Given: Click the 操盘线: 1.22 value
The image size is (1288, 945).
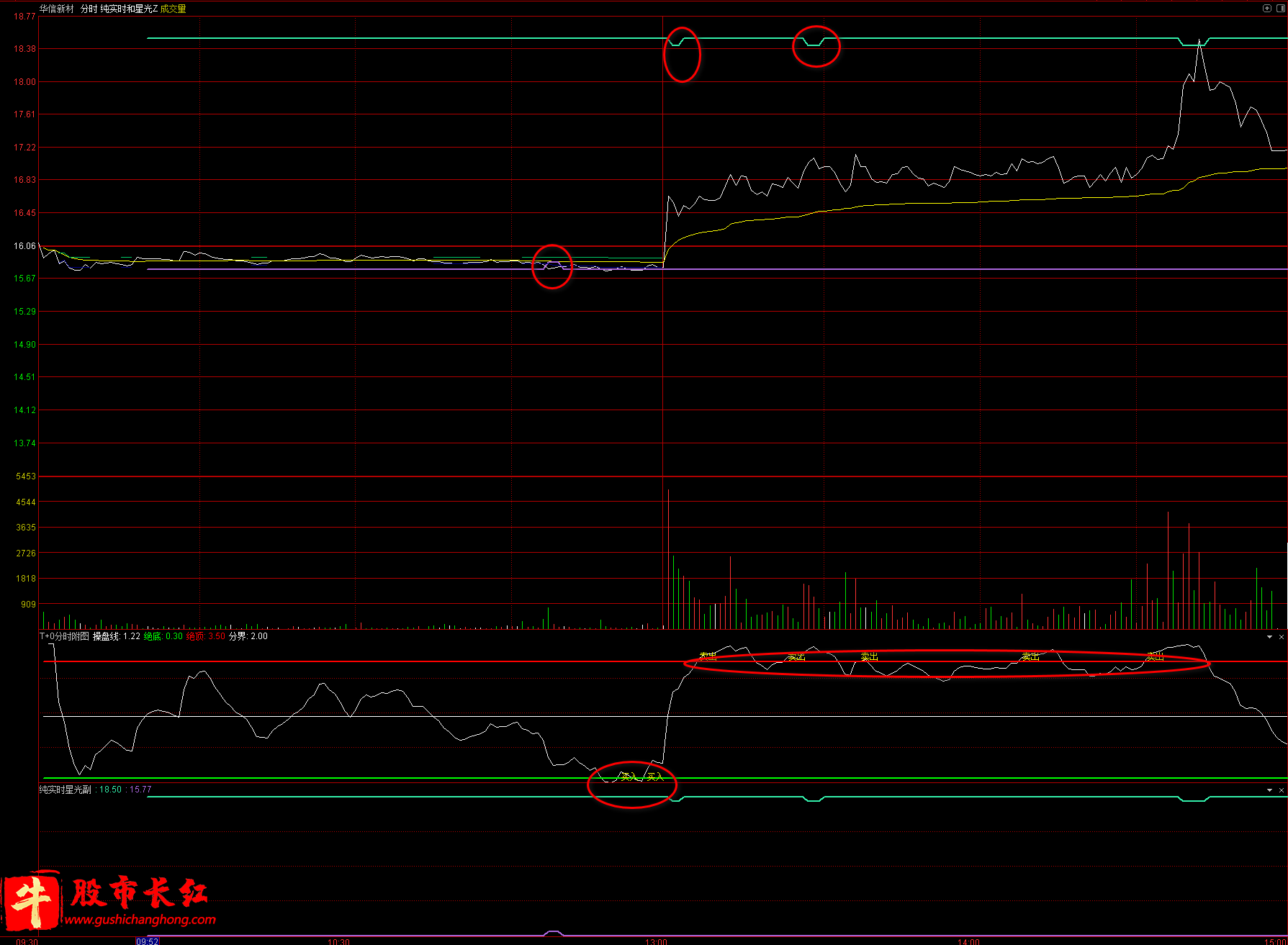Looking at the screenshot, I should click(x=117, y=636).
